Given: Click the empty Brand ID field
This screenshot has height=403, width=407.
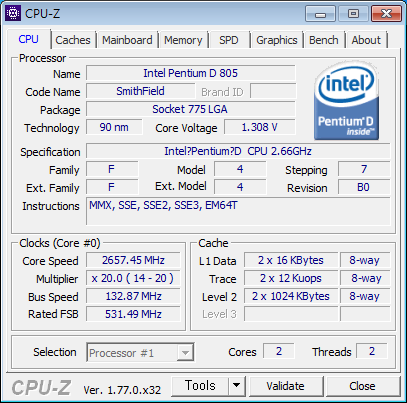Looking at the screenshot, I should pos(273,91).
